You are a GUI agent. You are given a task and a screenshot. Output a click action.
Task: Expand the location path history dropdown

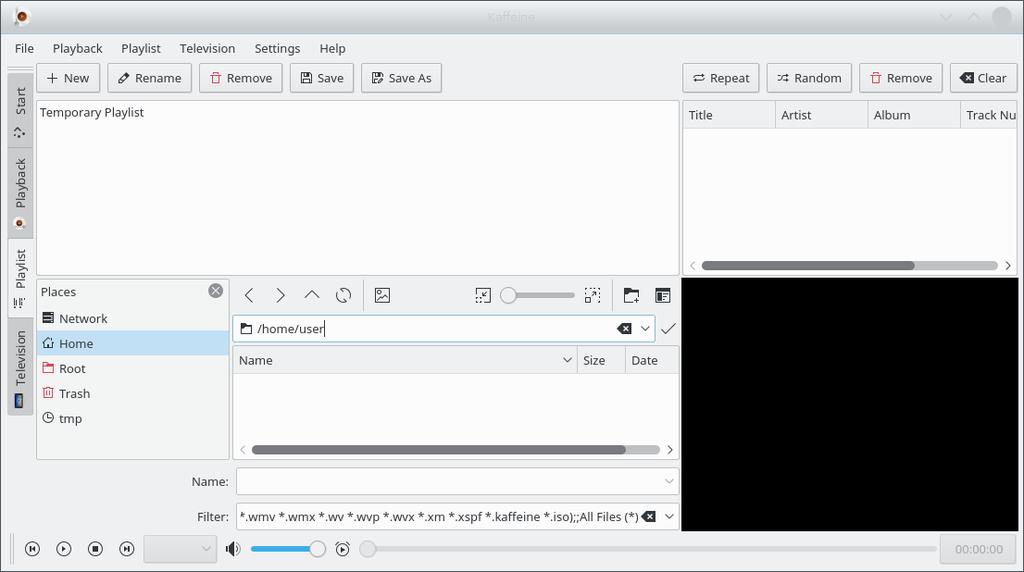click(645, 328)
